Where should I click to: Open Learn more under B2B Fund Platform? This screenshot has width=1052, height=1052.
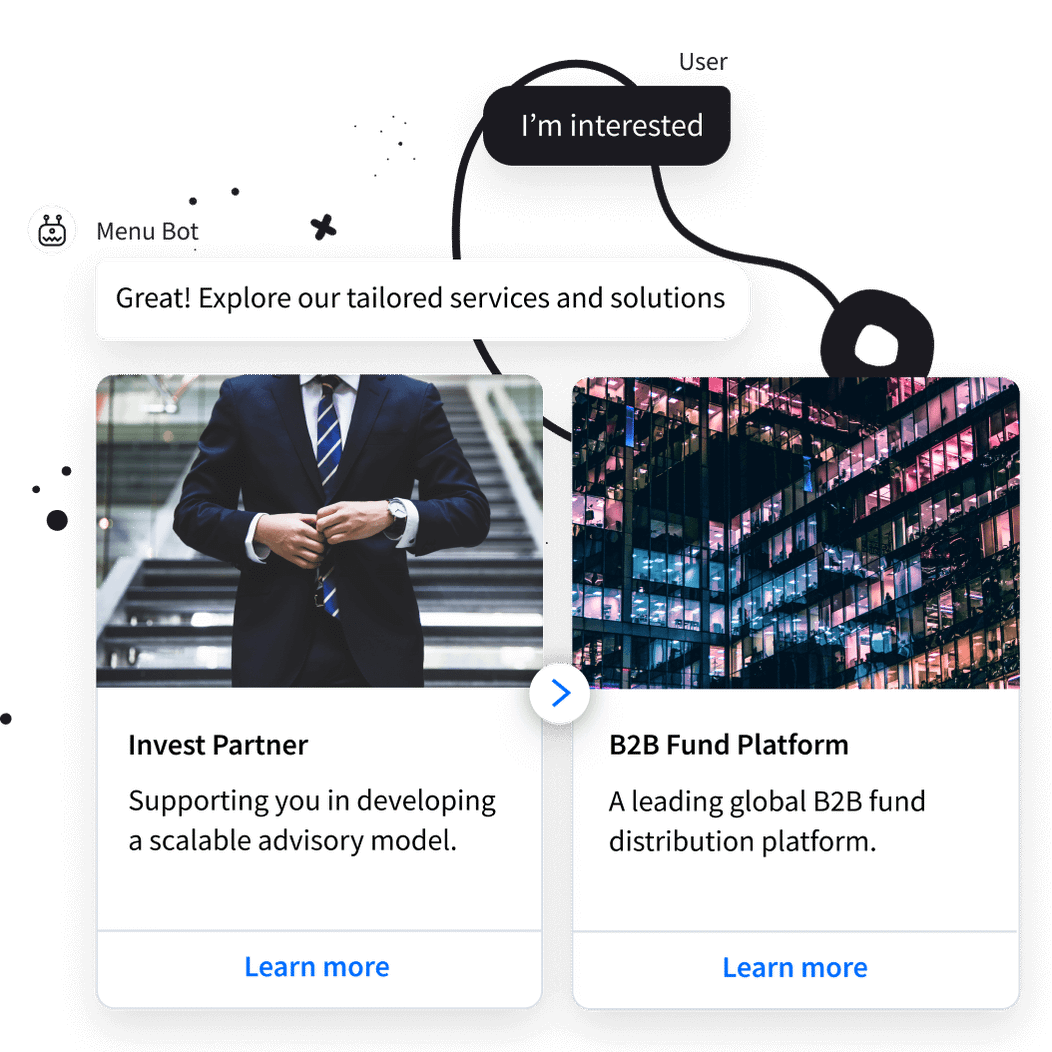795,967
